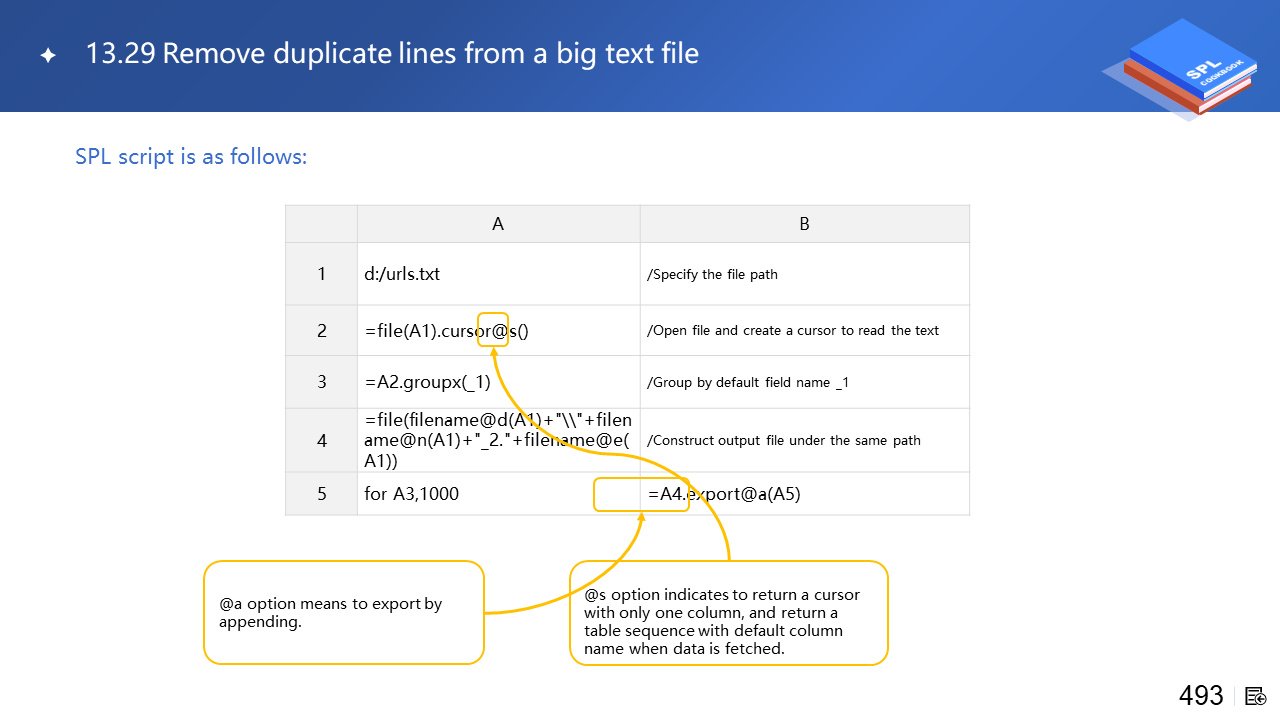This screenshot has height=720, width=1280.
Task: Click the four-point star icon beside title
Action: [x=48, y=56]
